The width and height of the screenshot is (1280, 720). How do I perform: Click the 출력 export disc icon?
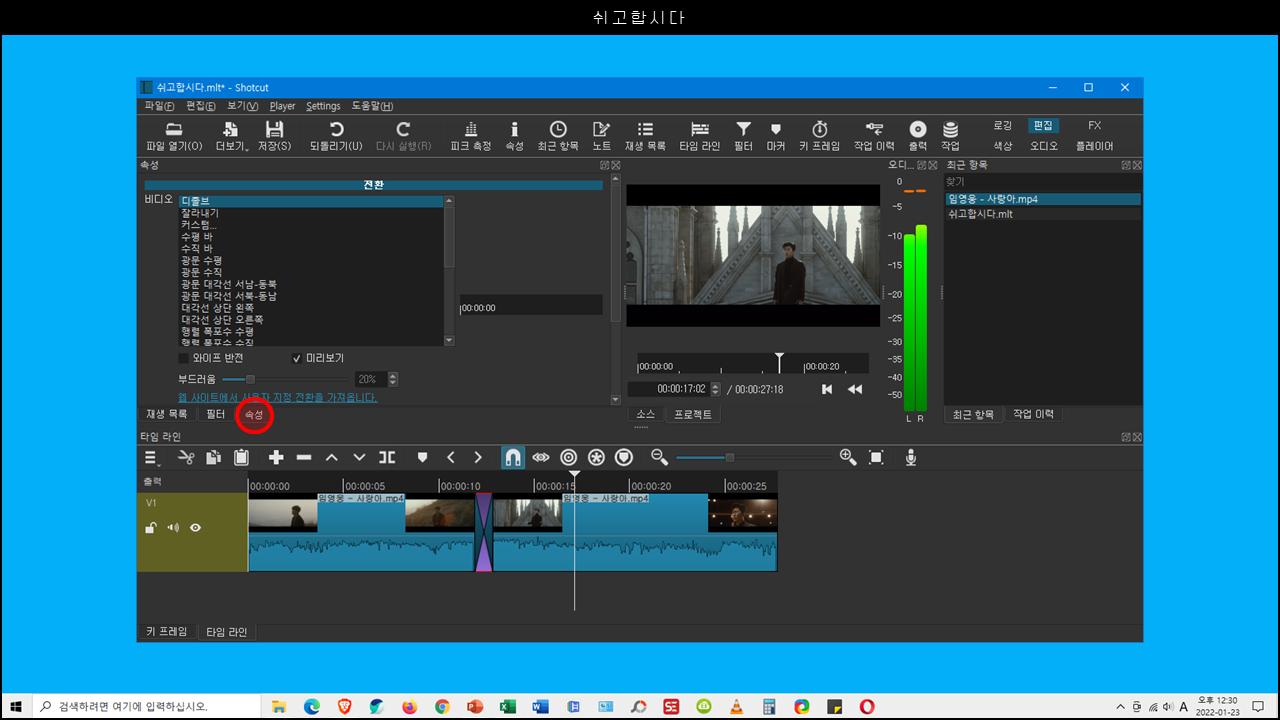tap(917, 137)
